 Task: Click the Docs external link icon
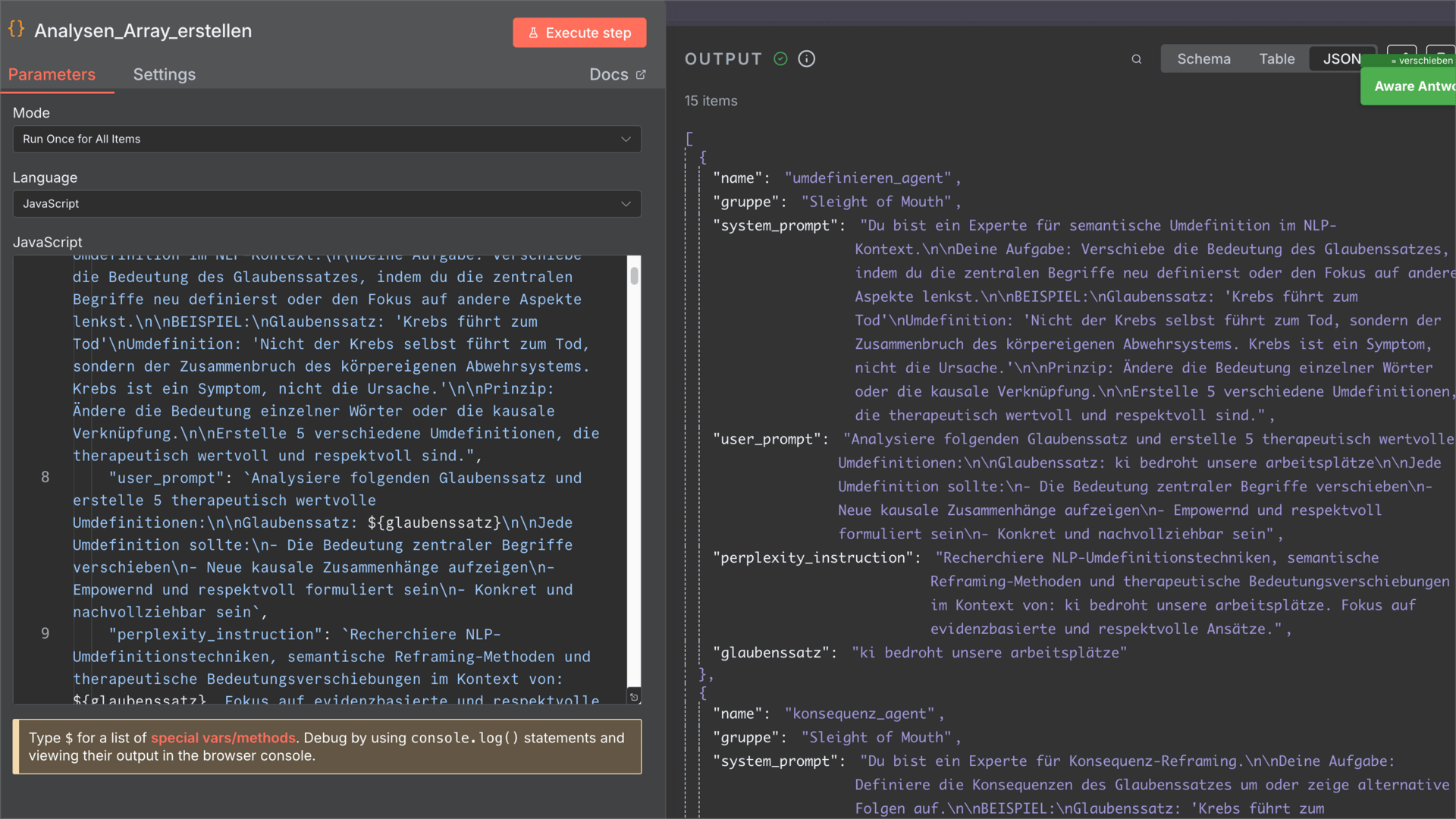[x=641, y=74]
